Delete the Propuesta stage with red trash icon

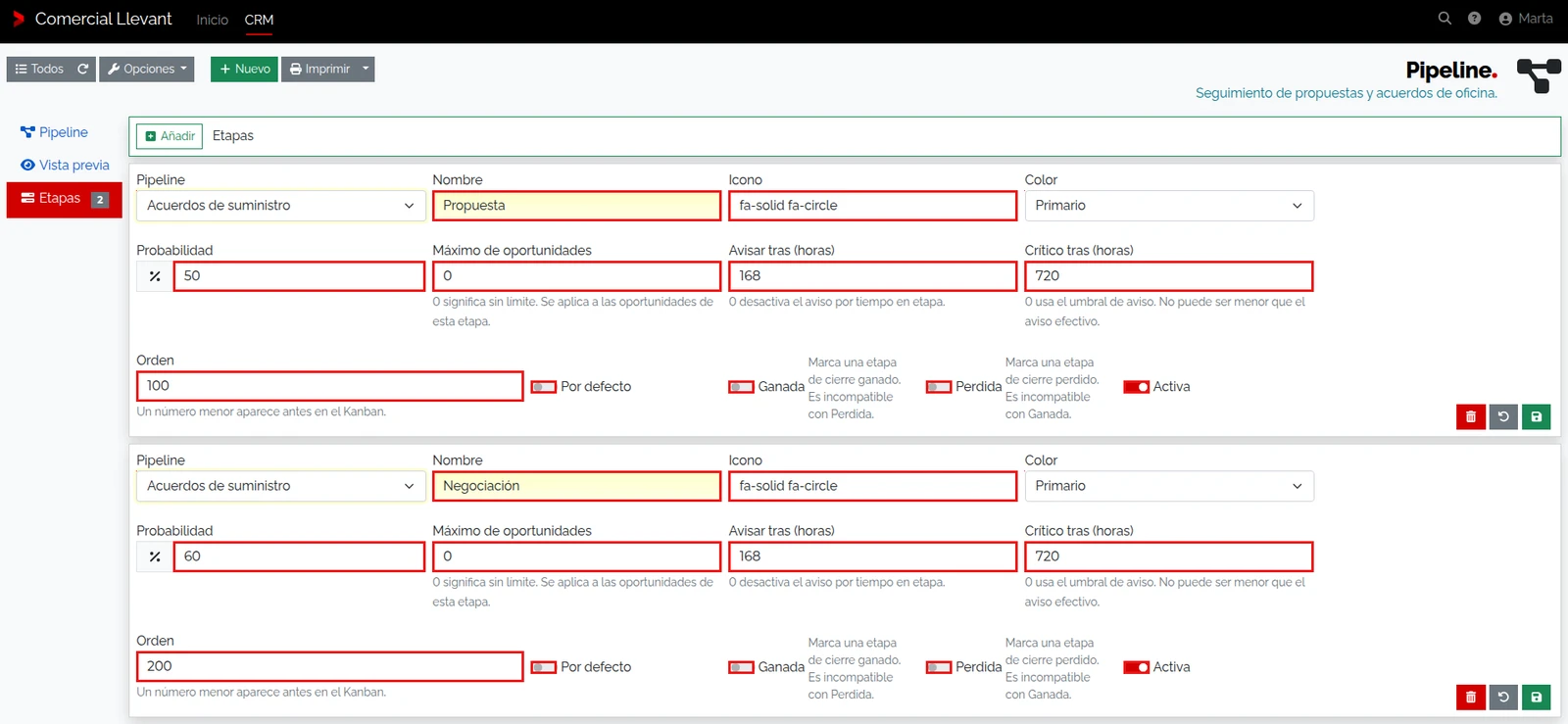point(1471,416)
